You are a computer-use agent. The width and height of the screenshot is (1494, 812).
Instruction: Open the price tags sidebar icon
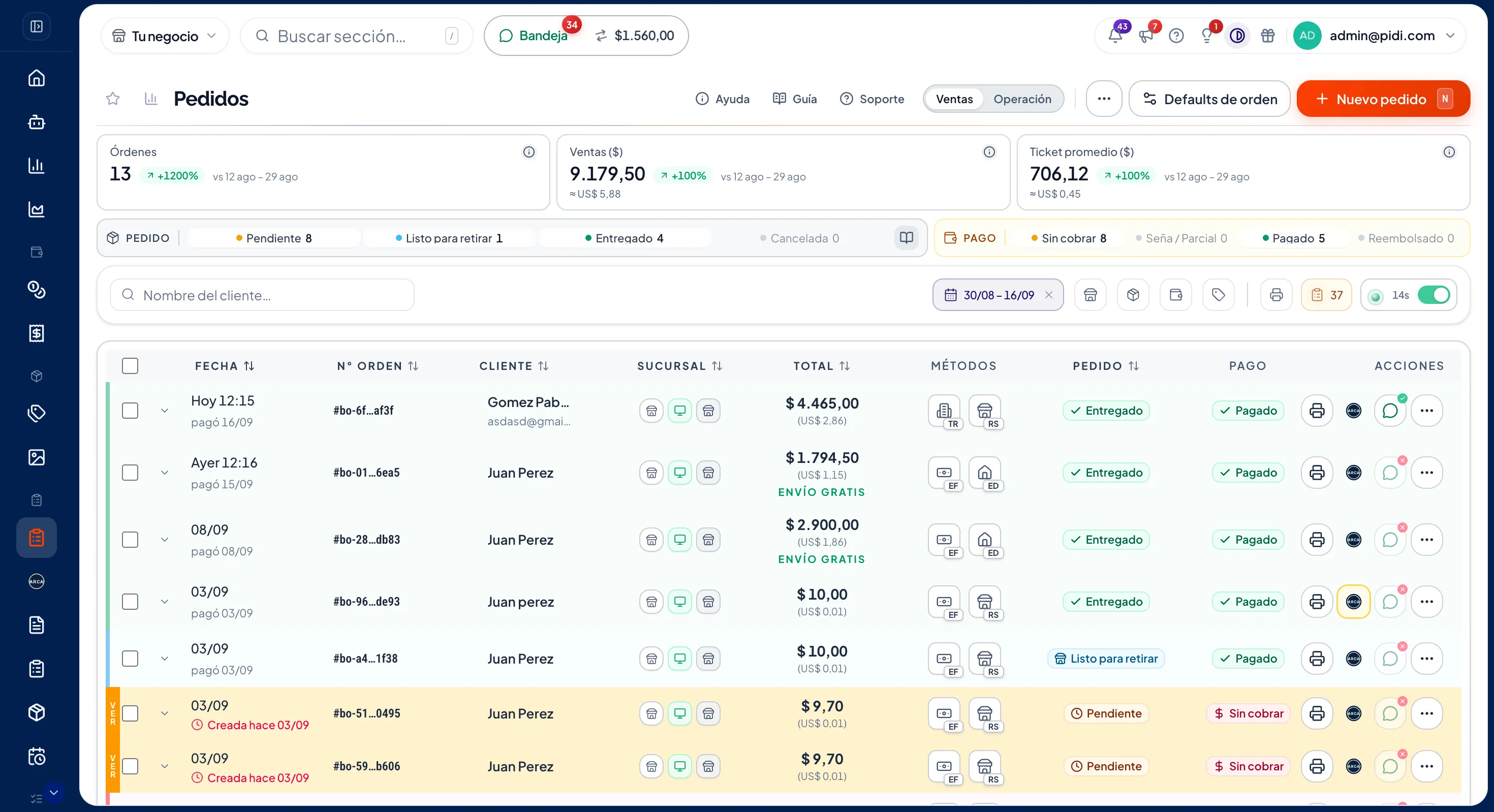37,413
